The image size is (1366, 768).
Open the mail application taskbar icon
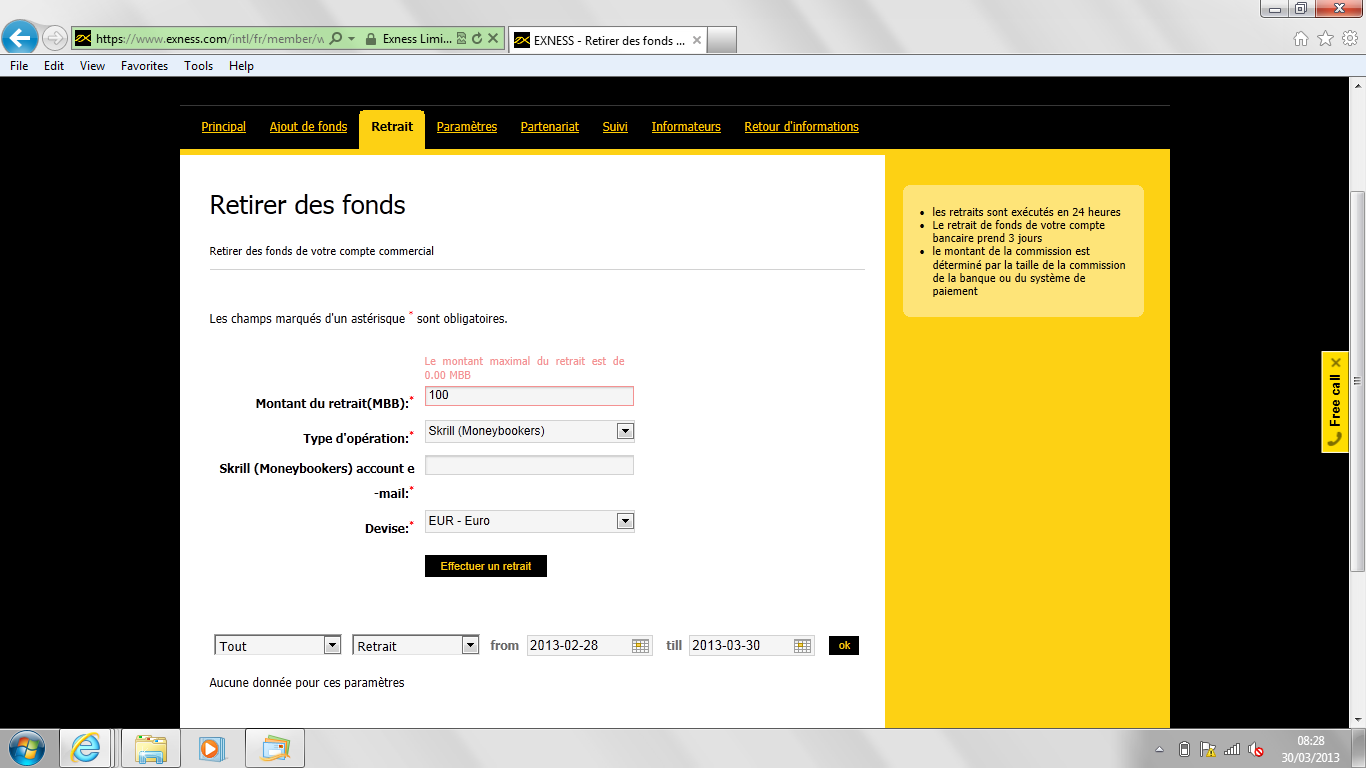(x=274, y=748)
